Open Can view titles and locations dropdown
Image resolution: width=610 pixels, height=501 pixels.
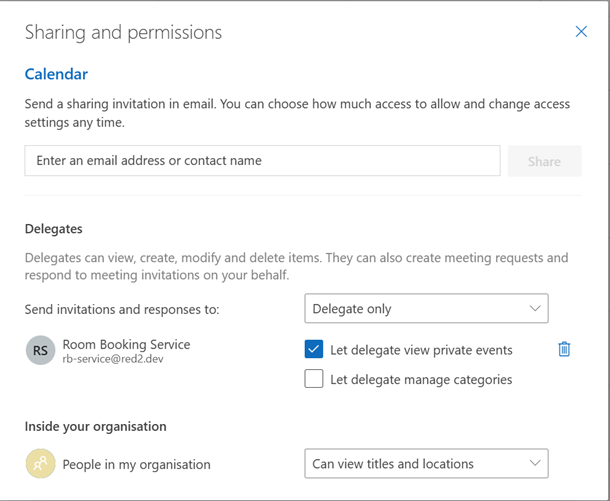coord(426,464)
